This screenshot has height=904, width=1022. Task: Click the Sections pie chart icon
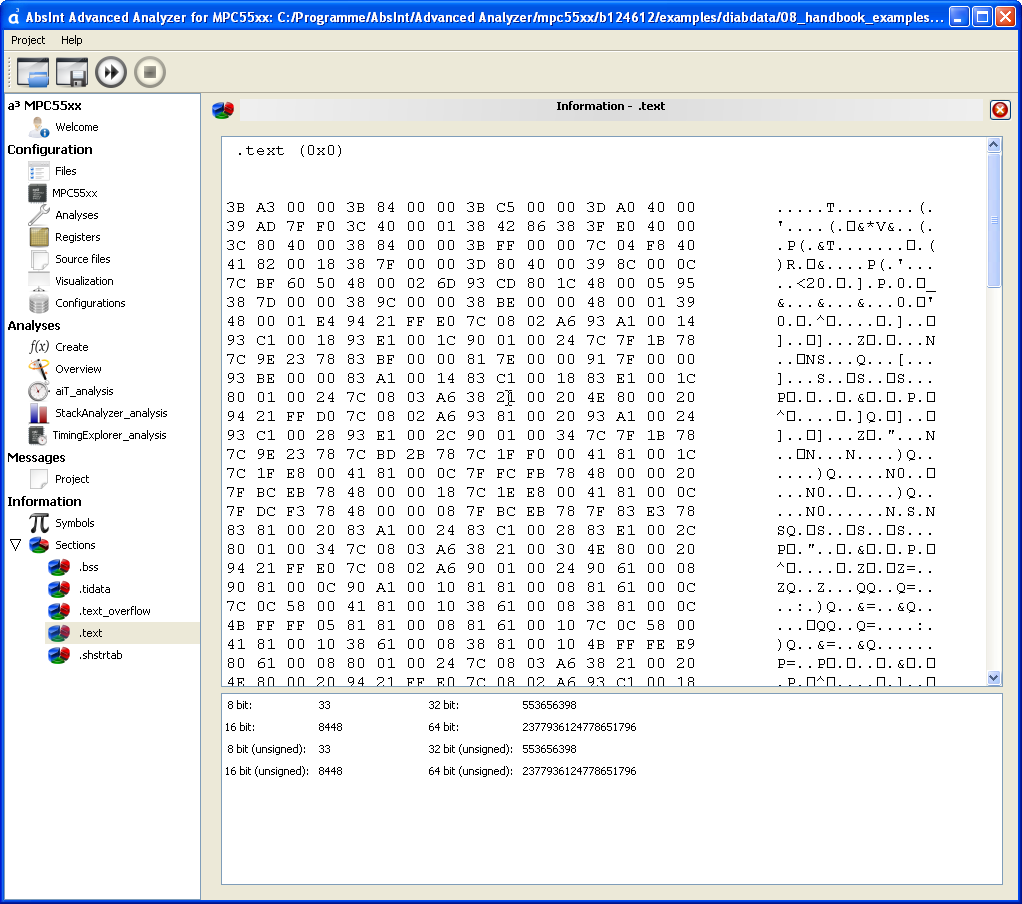(39, 545)
